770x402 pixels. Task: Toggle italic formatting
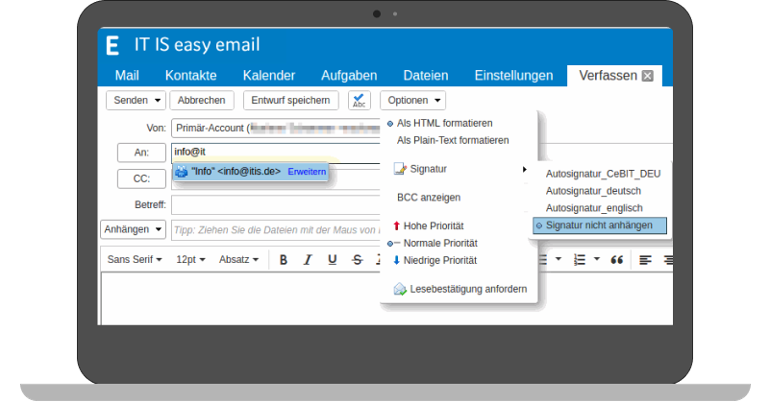(x=307, y=260)
